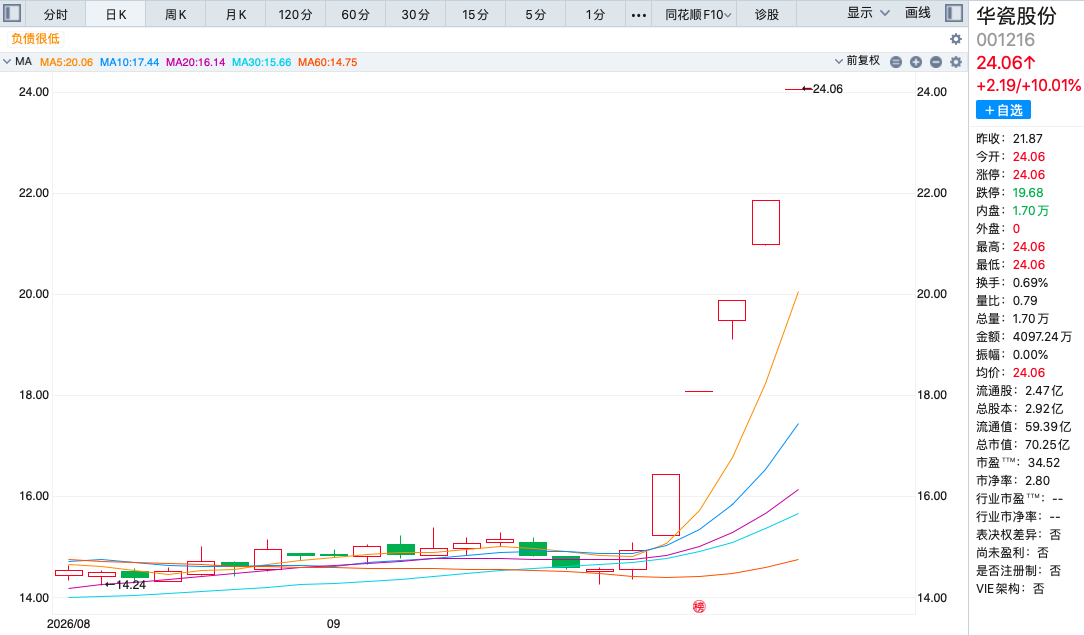The width and height of the screenshot is (1084, 635).
Task: Click the red 榜 marker on chart
Action: (699, 607)
